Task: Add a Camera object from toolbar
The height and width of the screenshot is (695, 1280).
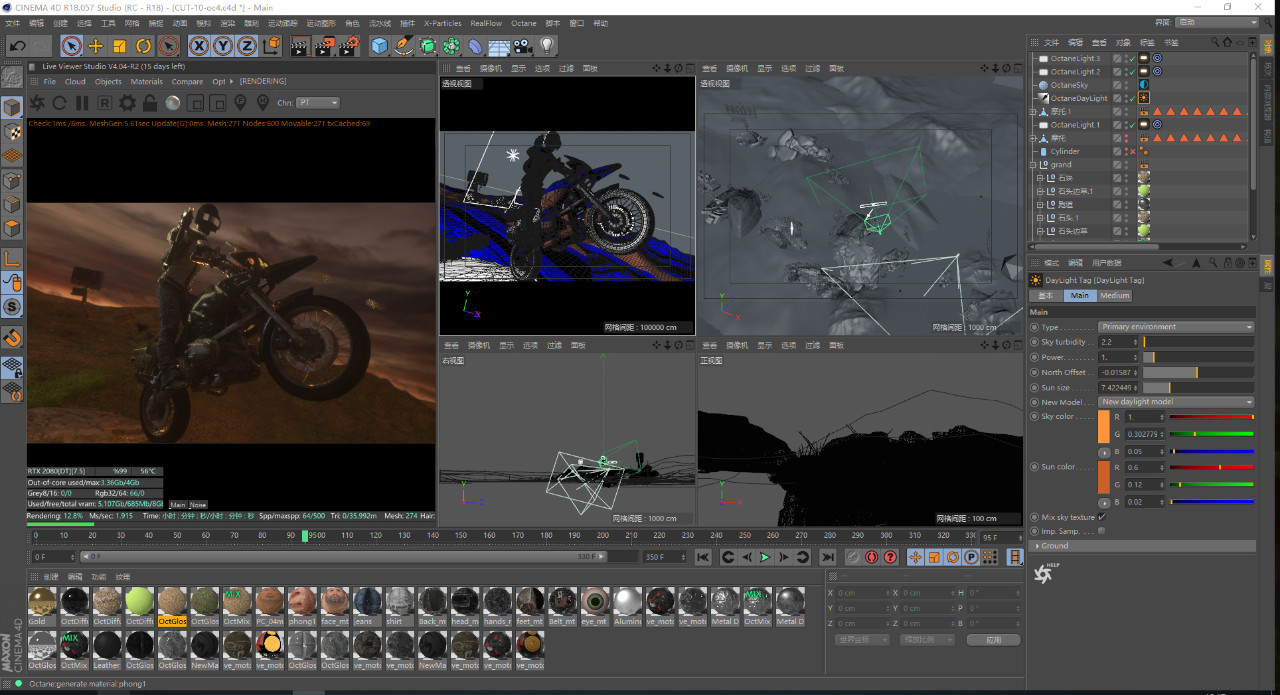Action: [x=523, y=45]
